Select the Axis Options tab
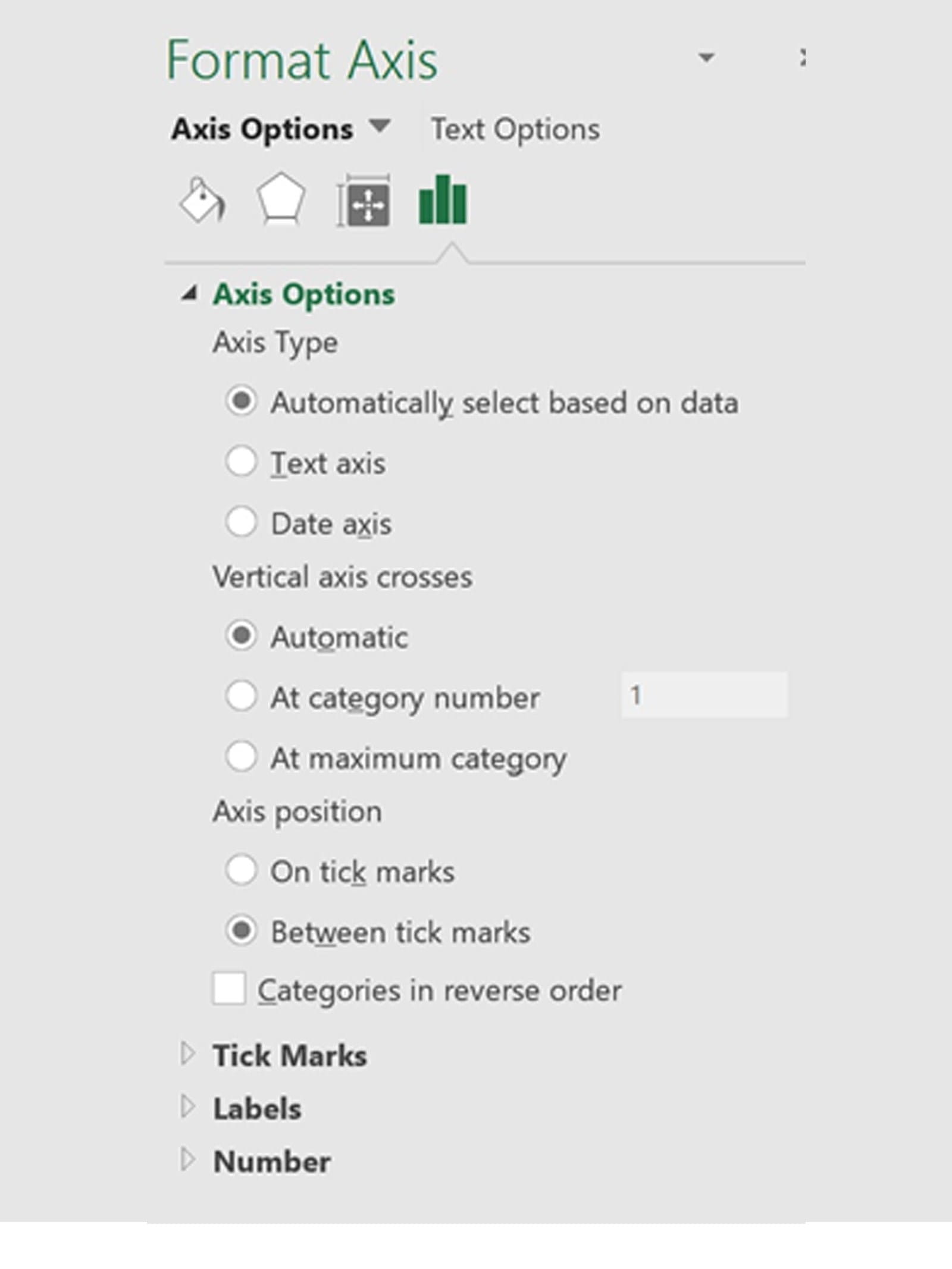This screenshot has height=1269, width=952. coord(262,129)
